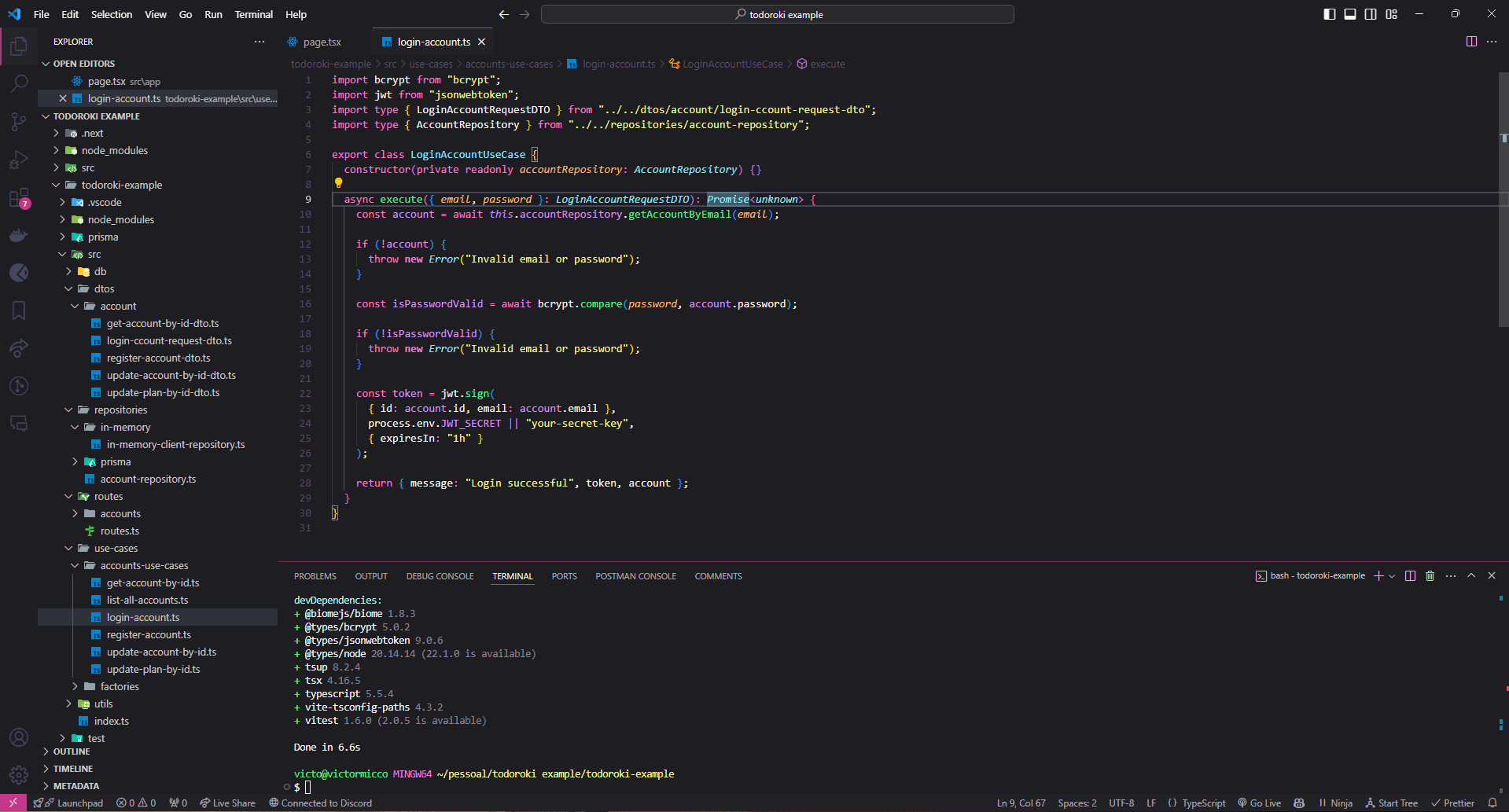Open editor More Actions menu
The image size is (1509, 812).
[x=1492, y=42]
